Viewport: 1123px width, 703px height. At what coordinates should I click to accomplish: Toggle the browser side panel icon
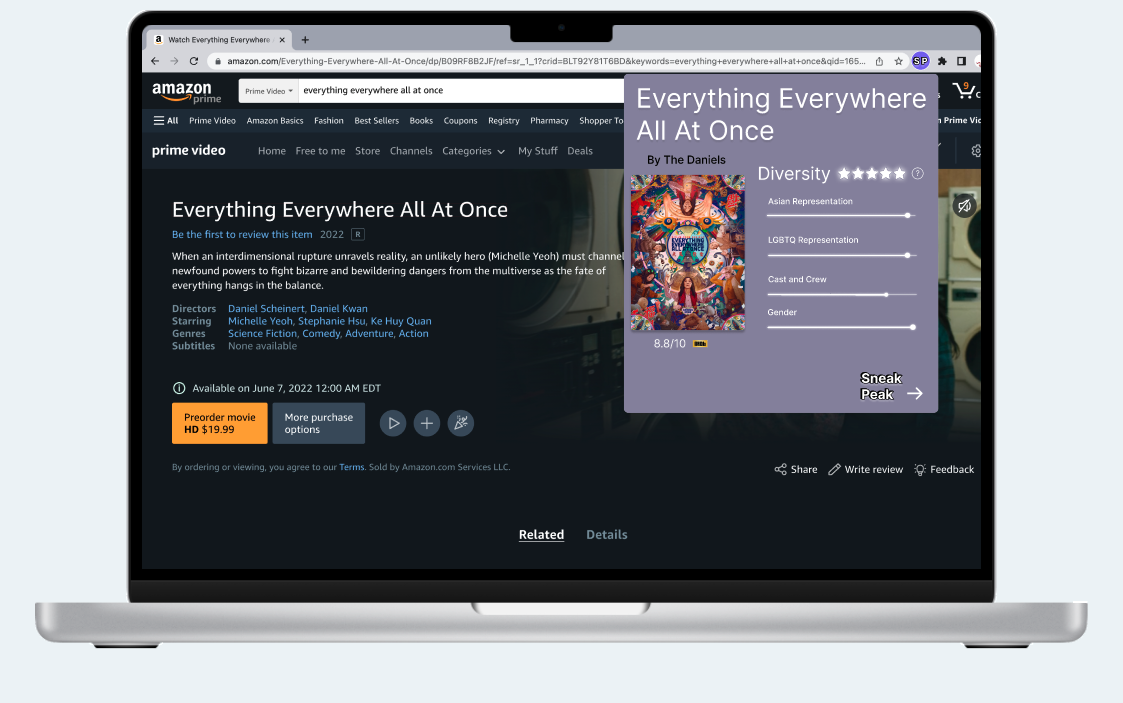(961, 62)
